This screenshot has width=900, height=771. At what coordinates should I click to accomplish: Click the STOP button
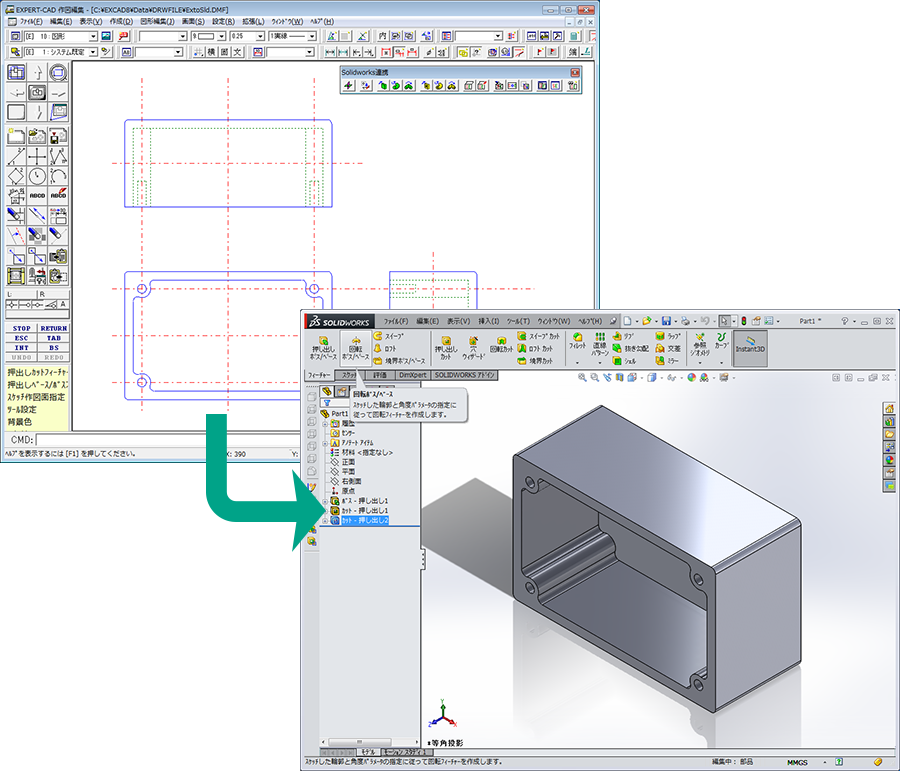(x=21, y=328)
